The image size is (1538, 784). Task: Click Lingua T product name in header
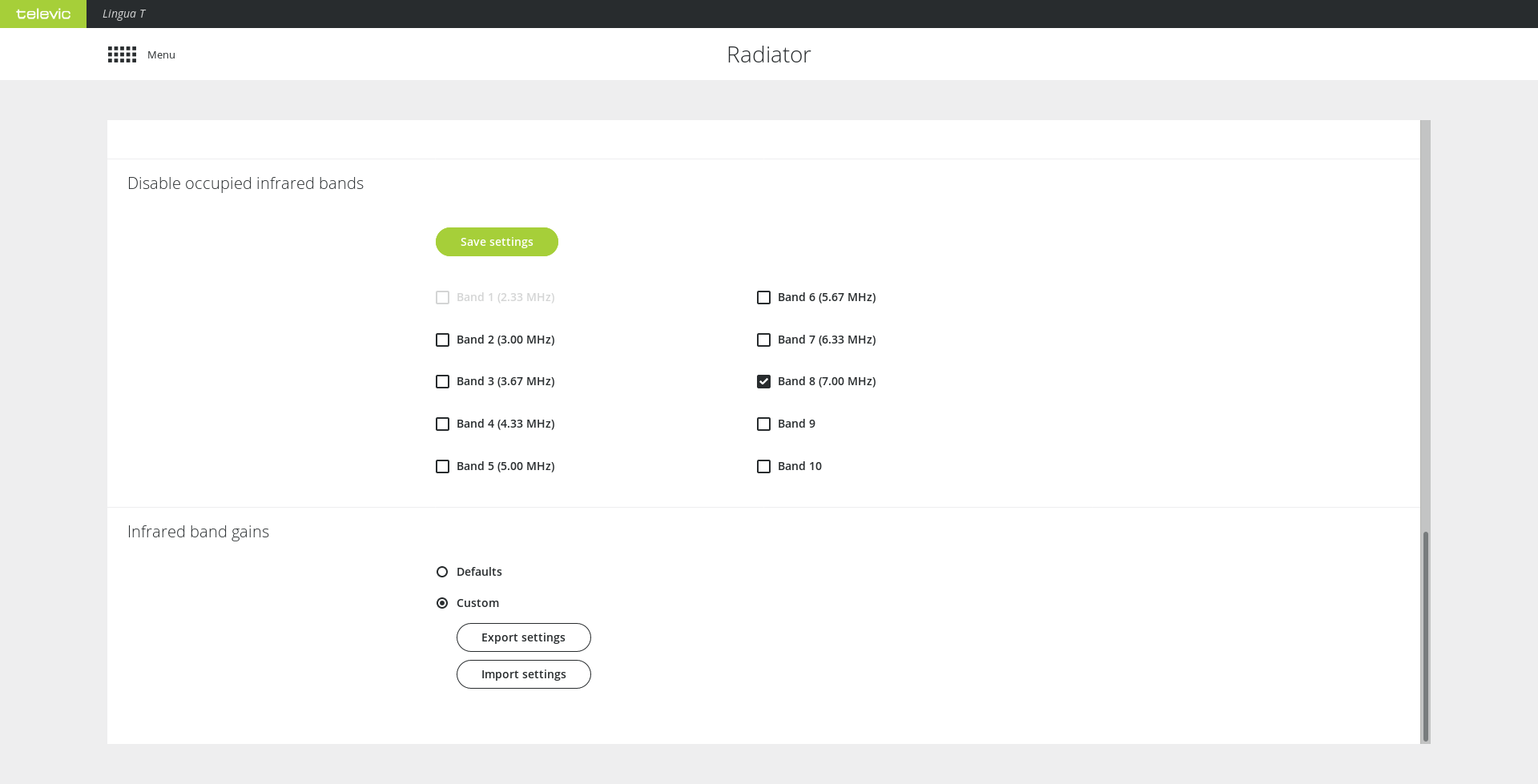(124, 14)
